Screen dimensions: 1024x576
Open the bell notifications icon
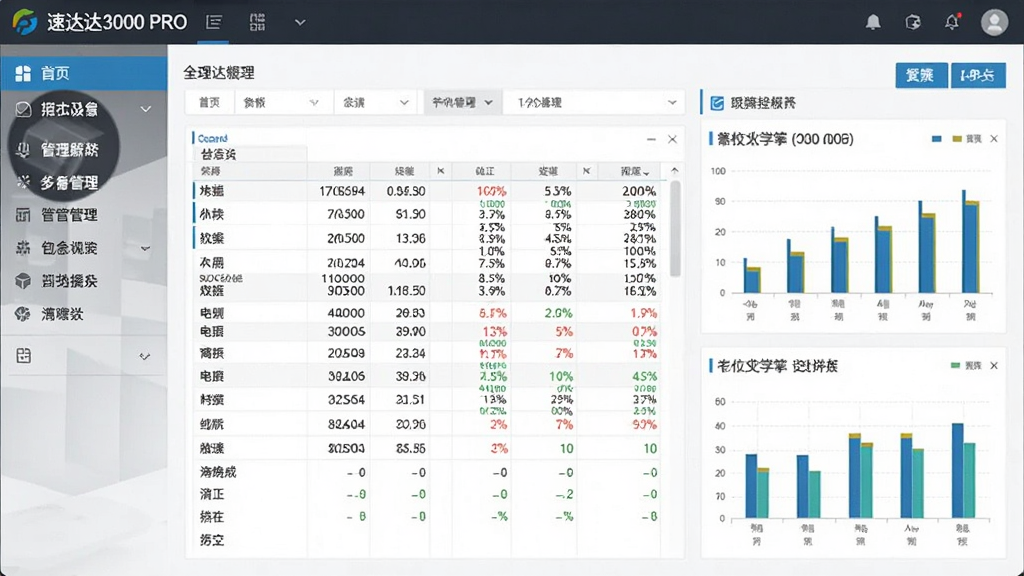click(873, 22)
